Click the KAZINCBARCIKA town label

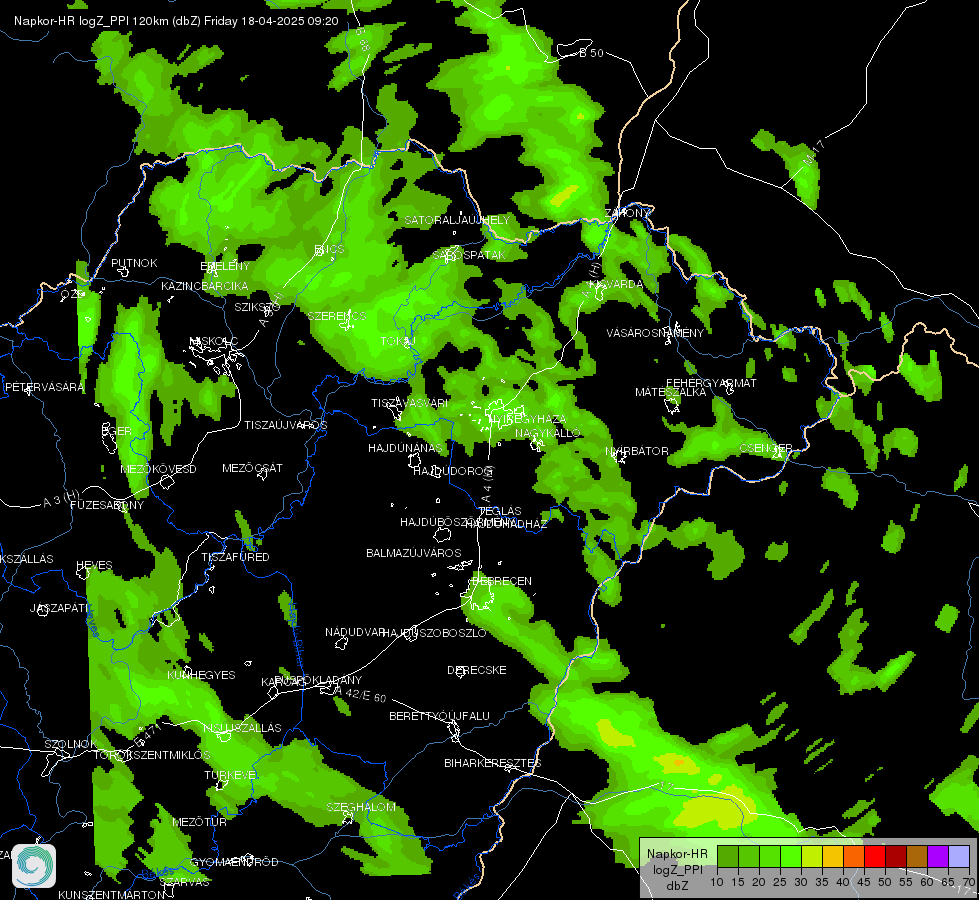pos(205,286)
